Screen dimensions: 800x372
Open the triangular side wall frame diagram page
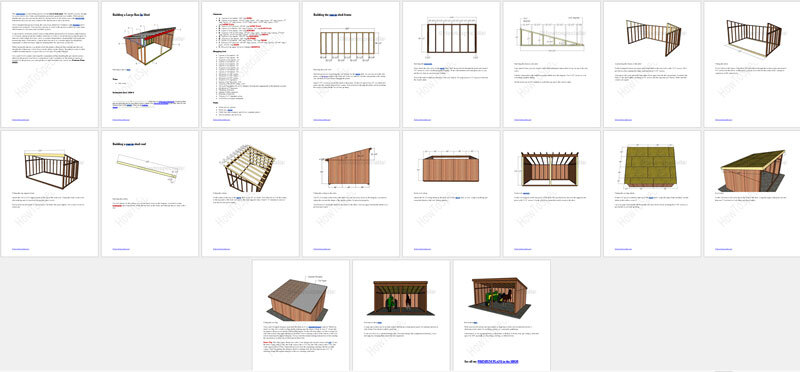(552, 64)
